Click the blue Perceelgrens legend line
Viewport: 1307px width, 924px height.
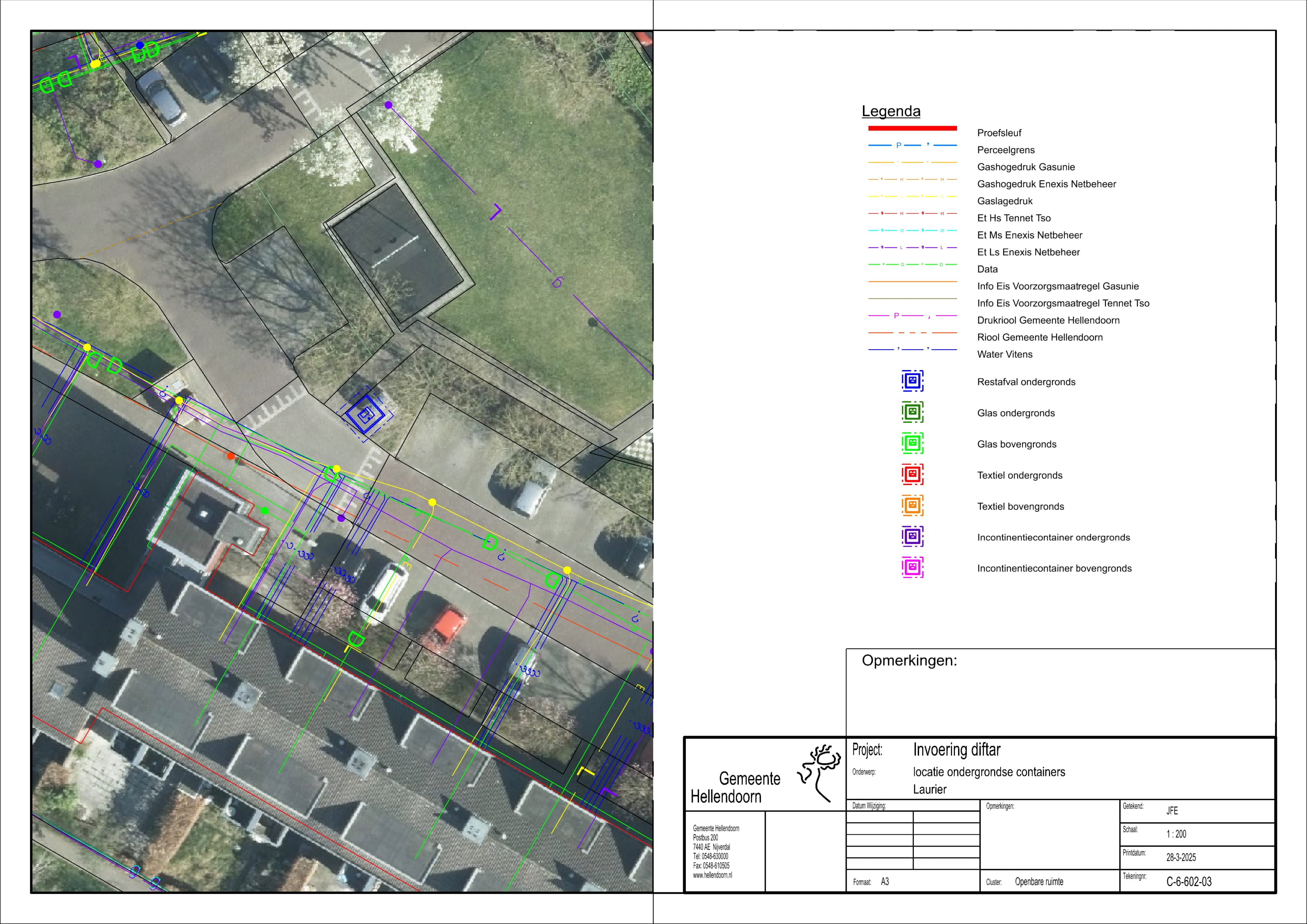tap(912, 145)
